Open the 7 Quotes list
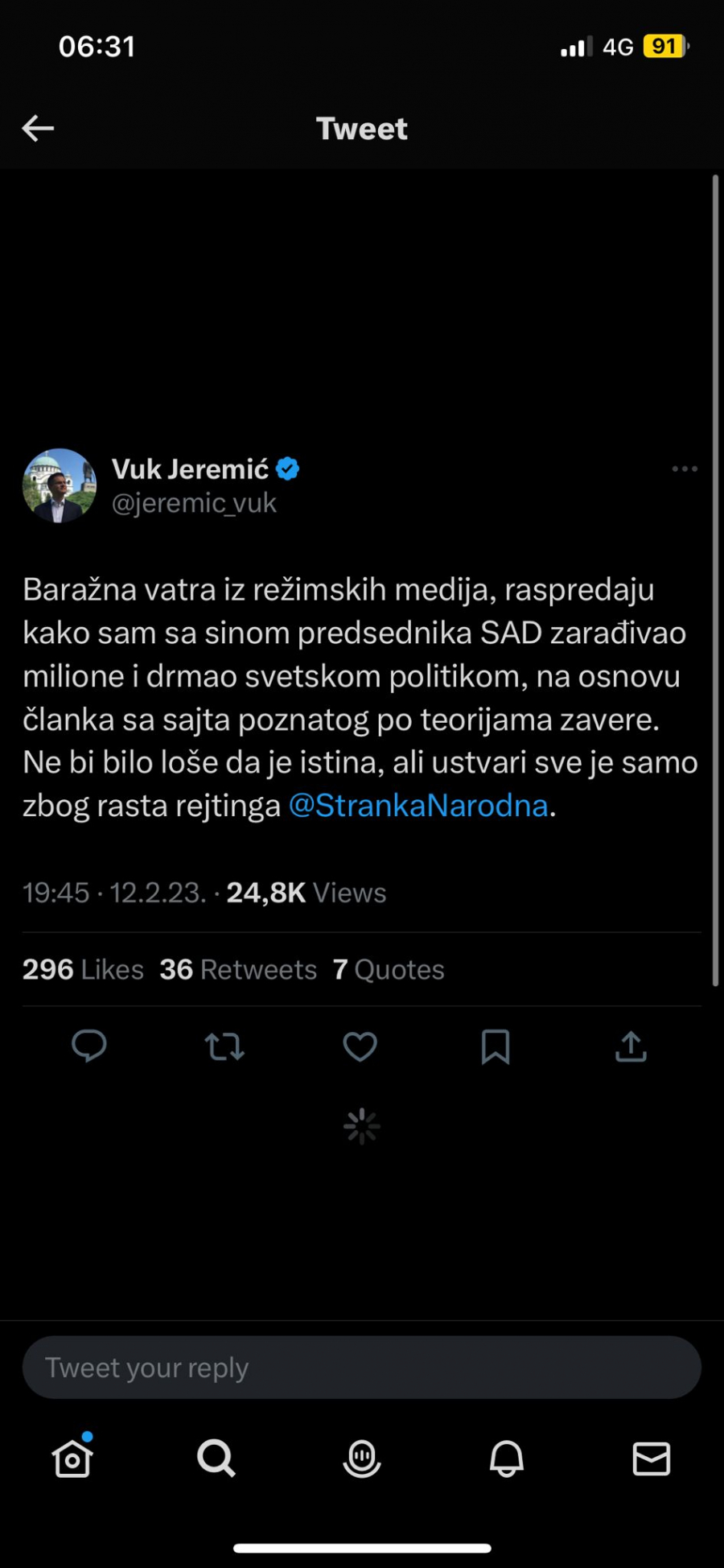This screenshot has width=724, height=1568. [389, 969]
